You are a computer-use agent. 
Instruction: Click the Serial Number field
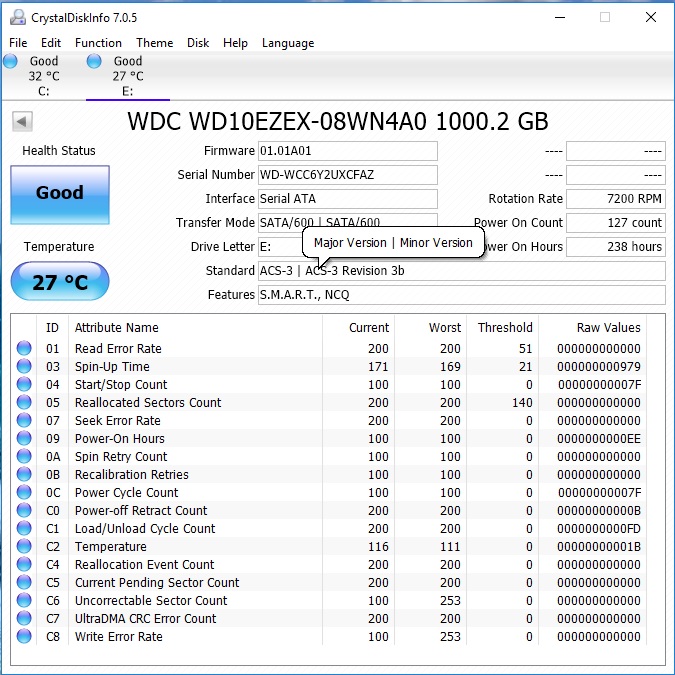(x=348, y=175)
